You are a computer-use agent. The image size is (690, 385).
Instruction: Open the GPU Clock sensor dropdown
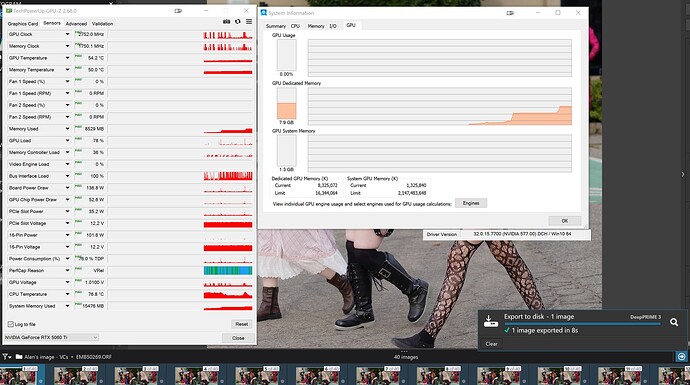(x=67, y=34)
